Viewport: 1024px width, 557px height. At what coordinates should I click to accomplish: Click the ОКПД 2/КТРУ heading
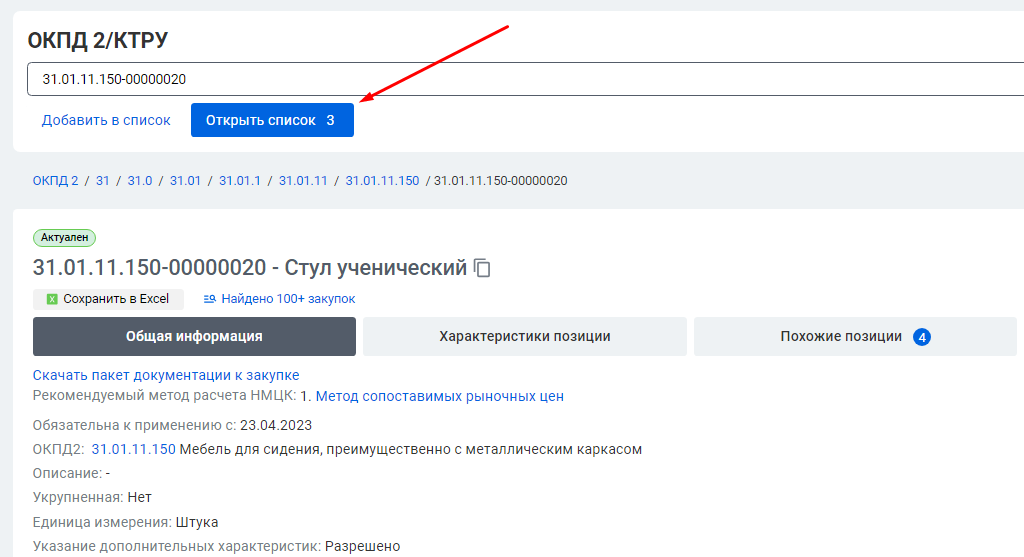click(x=97, y=40)
